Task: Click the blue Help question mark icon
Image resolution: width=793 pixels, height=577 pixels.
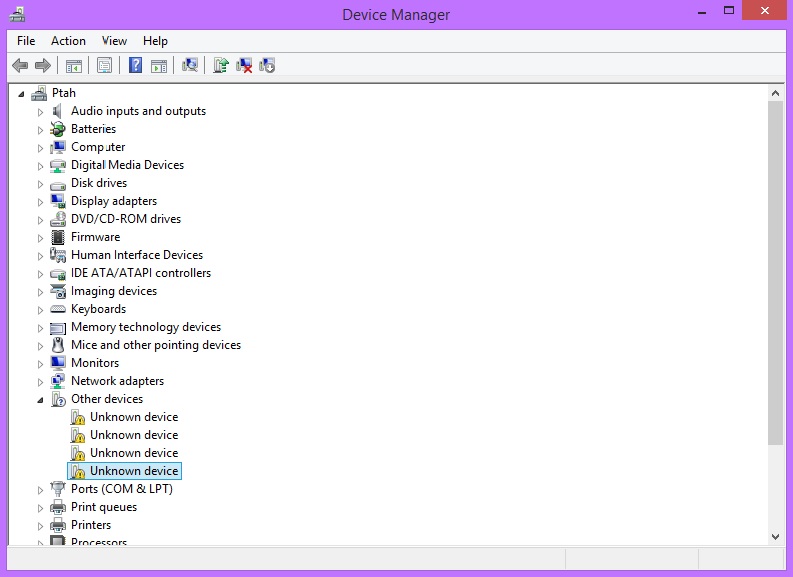Action: click(135, 66)
